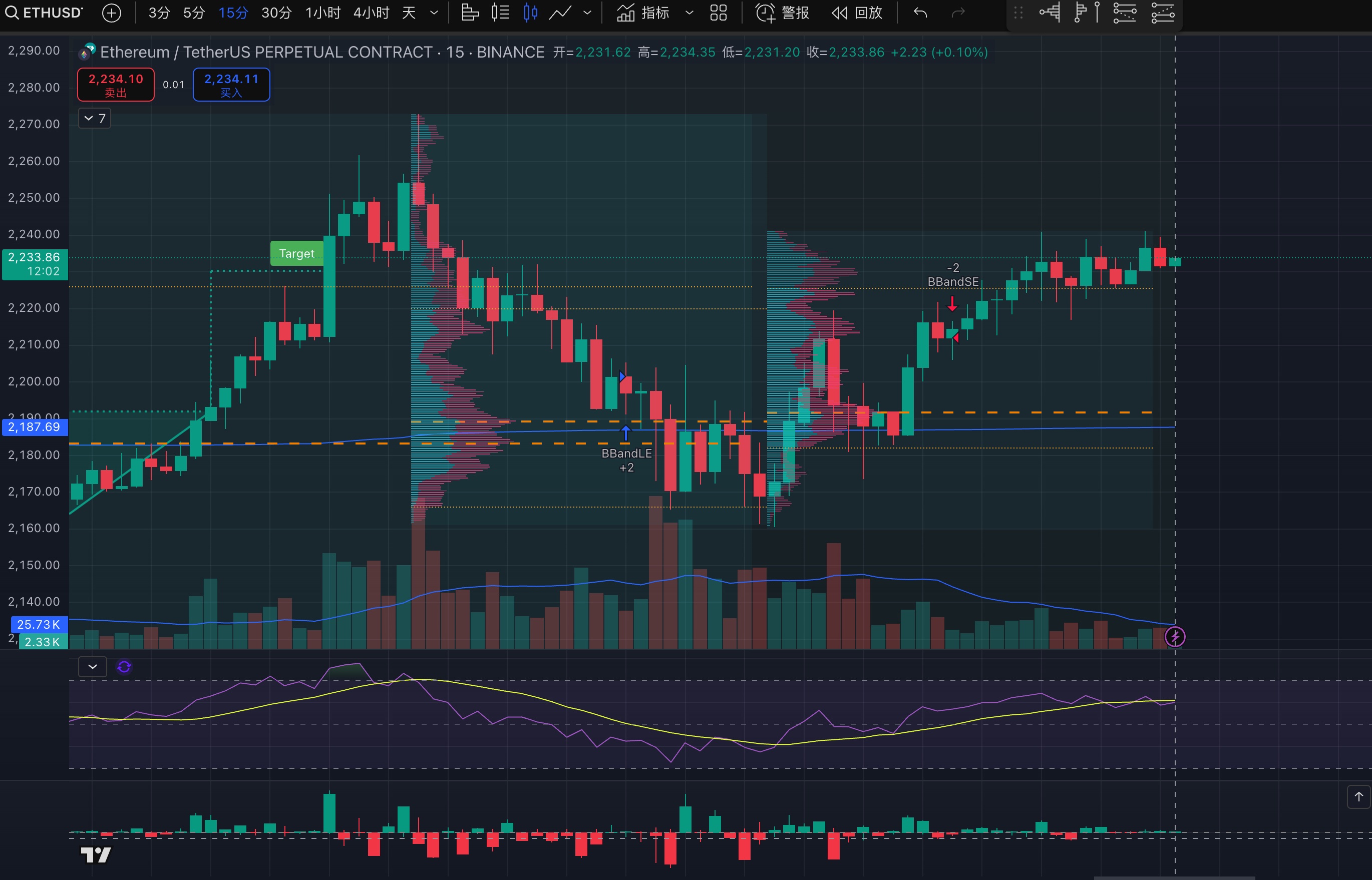Click the pane move-up arrow button

pyautogui.click(x=1359, y=796)
